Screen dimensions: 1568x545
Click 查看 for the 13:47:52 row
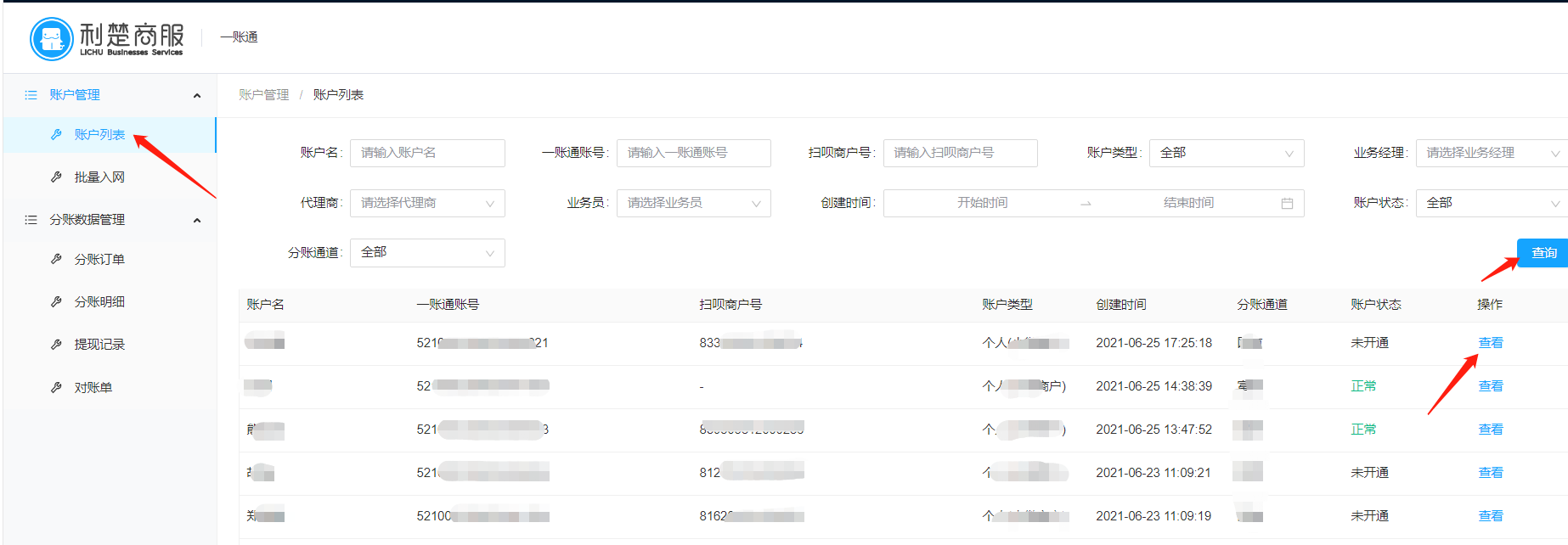click(x=1491, y=430)
